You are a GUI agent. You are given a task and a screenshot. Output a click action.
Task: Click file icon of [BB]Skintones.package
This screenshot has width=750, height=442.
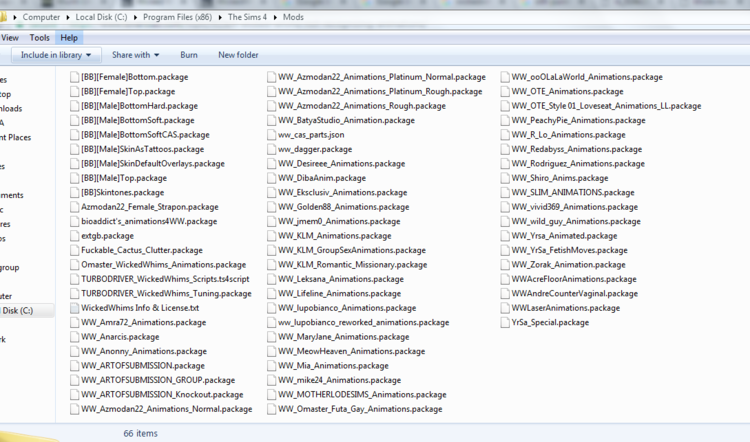(74, 192)
